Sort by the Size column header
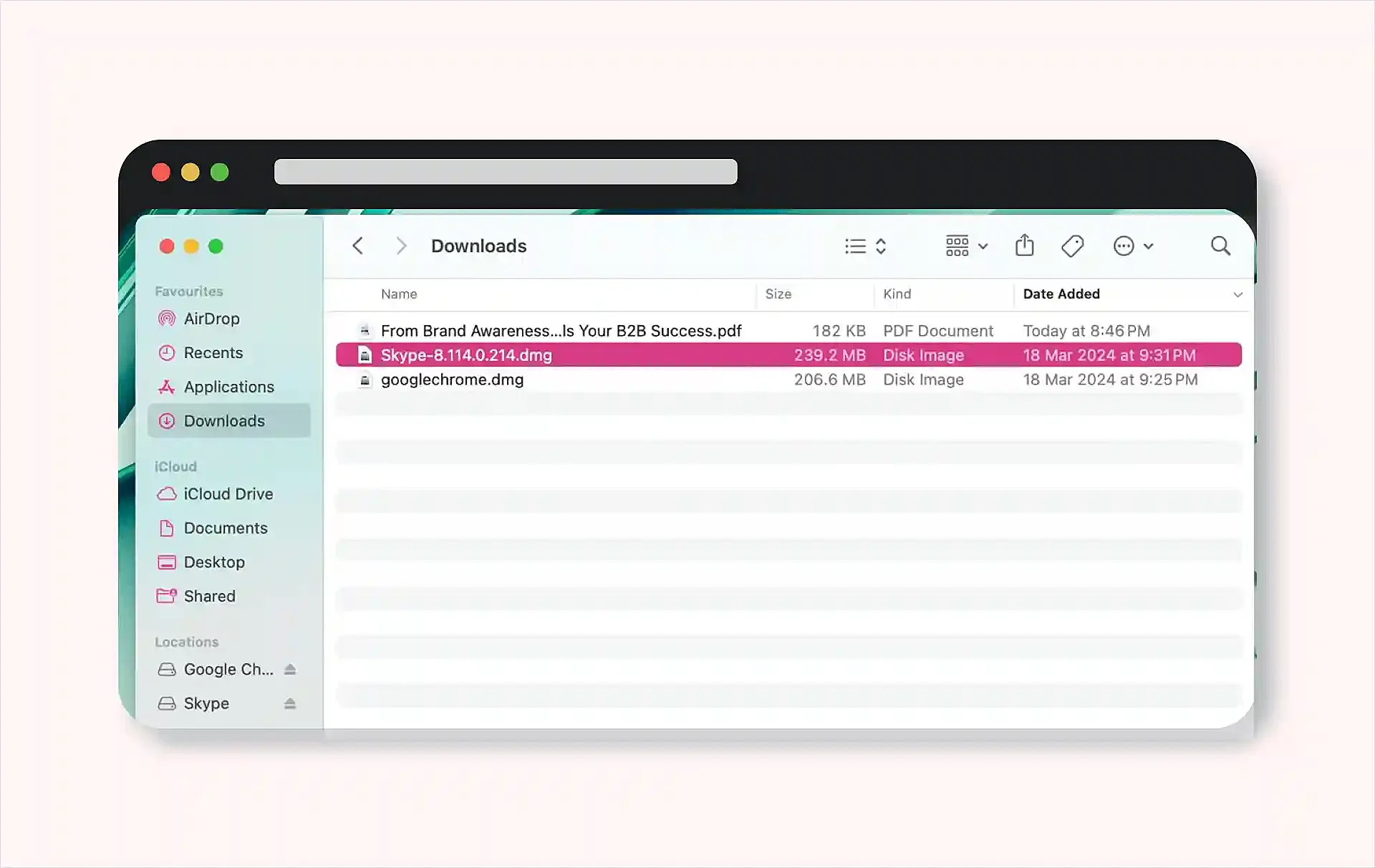 tap(778, 294)
